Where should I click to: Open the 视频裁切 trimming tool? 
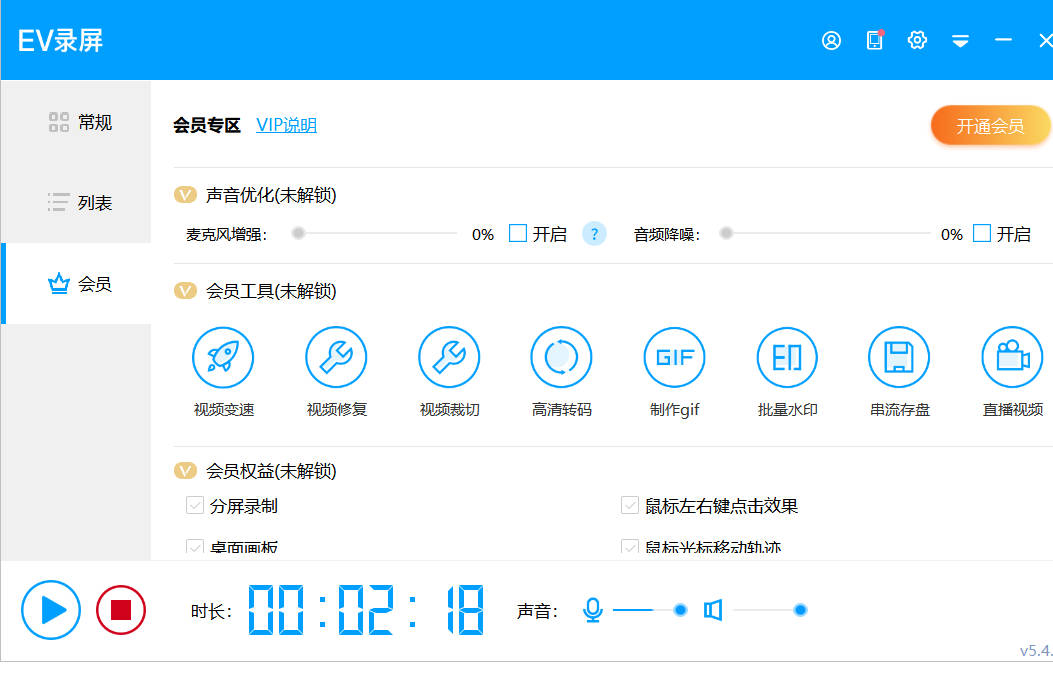click(x=449, y=358)
